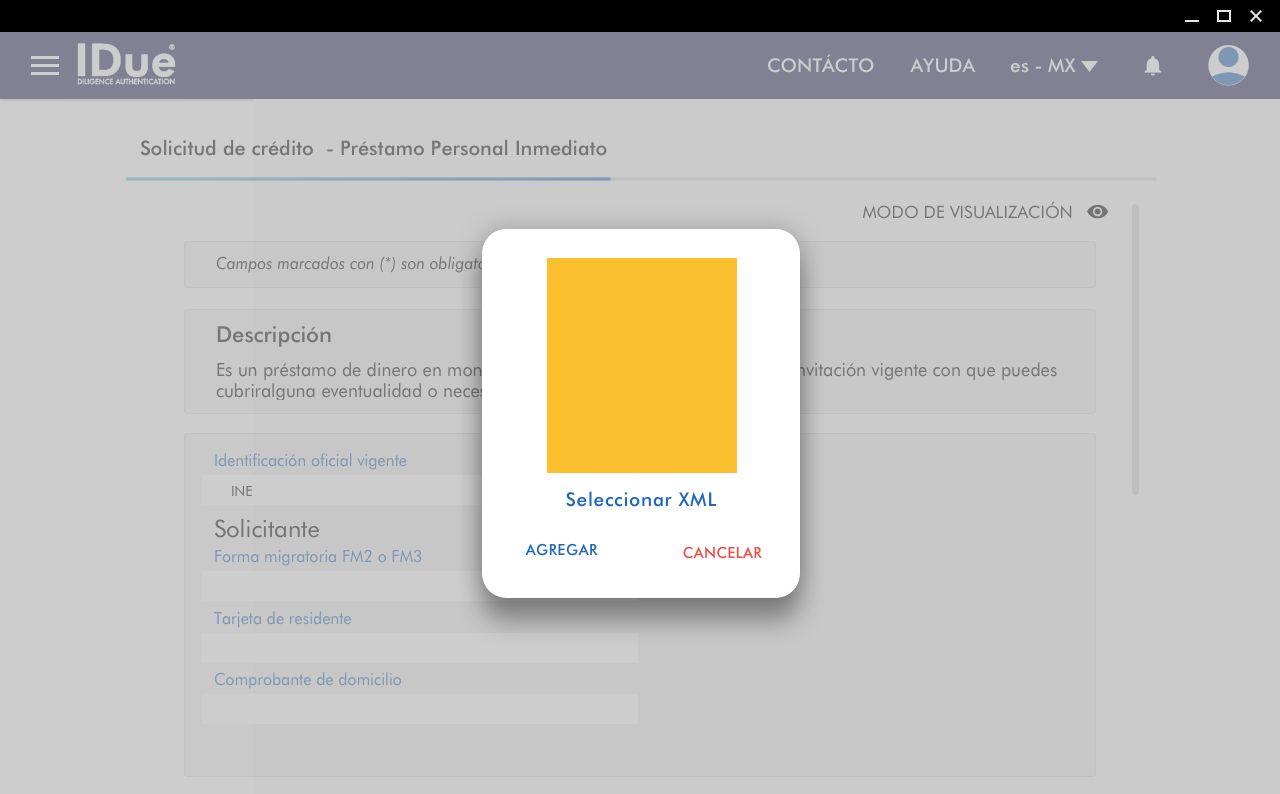Click the Comprobante de domicilio field
Image resolution: width=1280 pixels, height=794 pixels.
[420, 709]
